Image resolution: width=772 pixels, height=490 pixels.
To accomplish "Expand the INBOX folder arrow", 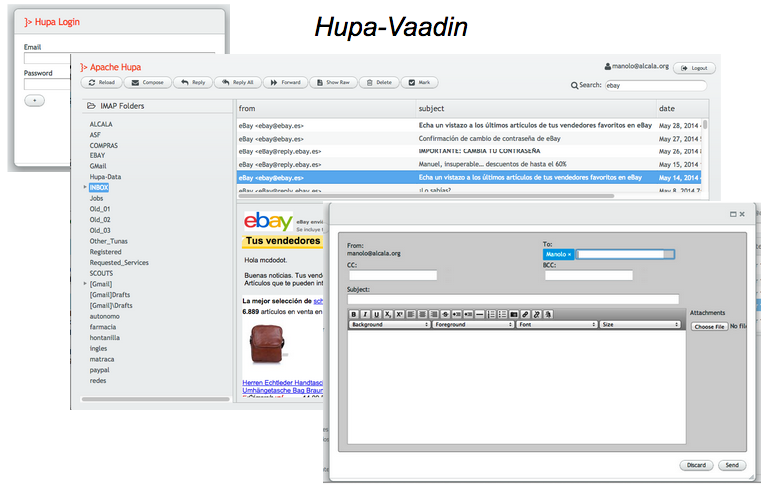I will [85, 187].
